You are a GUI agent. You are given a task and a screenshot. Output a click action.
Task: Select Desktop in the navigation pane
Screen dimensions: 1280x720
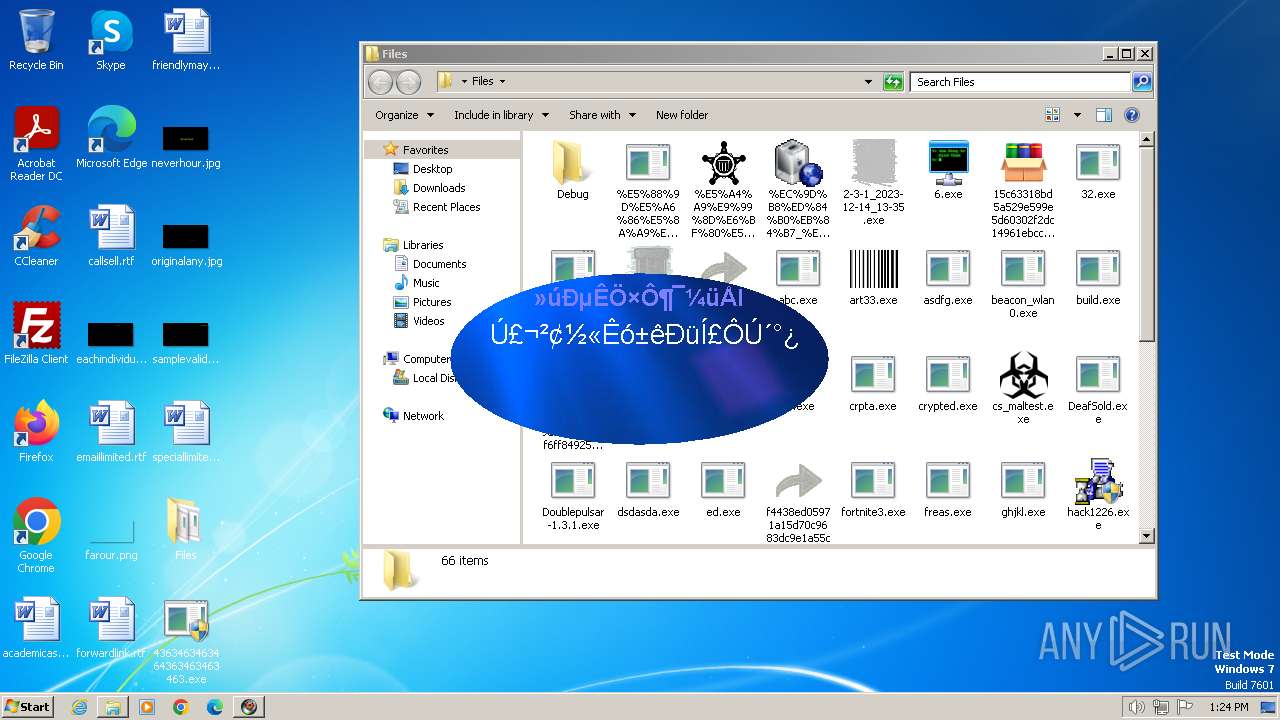click(x=432, y=169)
